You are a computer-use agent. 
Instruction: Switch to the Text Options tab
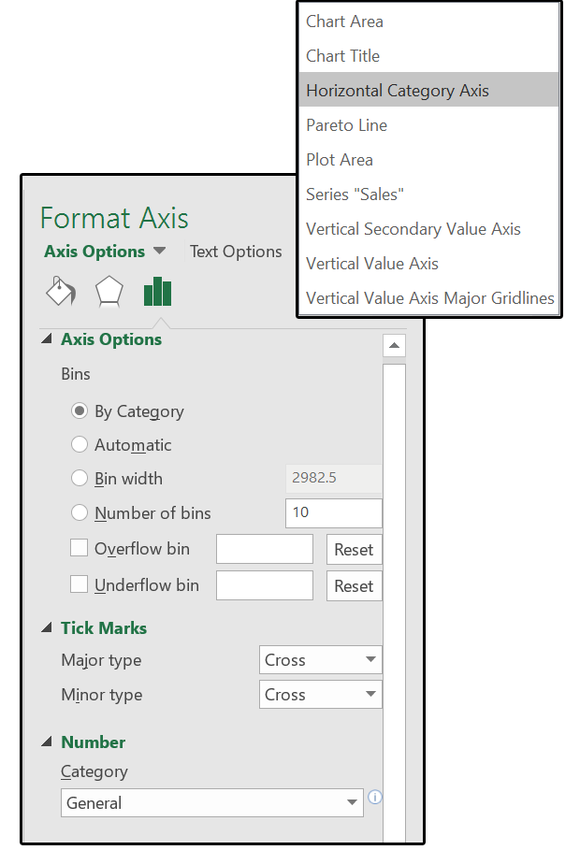click(236, 252)
